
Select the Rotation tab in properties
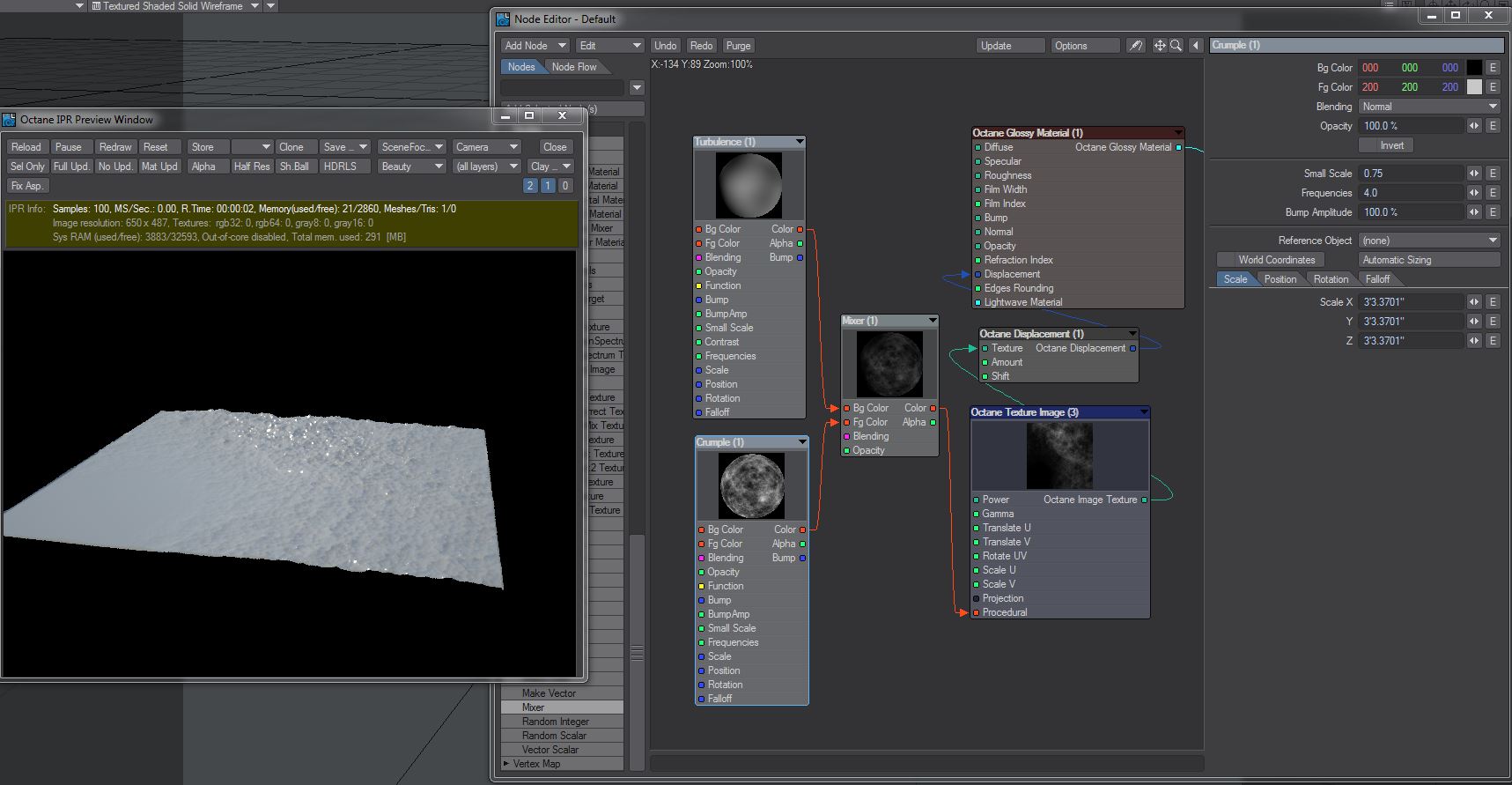1331,279
